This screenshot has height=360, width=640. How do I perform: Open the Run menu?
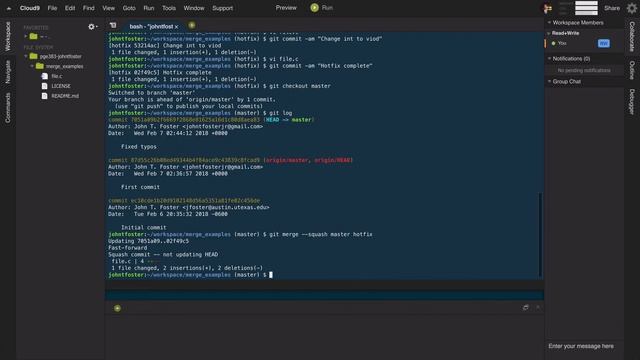point(149,8)
